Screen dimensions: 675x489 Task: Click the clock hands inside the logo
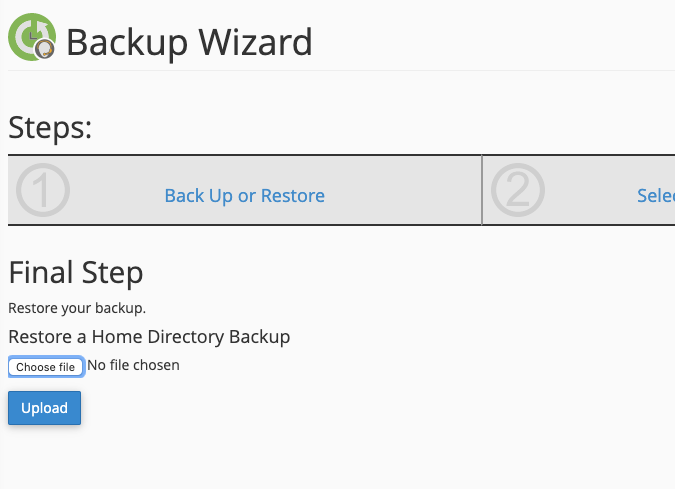pos(32,36)
